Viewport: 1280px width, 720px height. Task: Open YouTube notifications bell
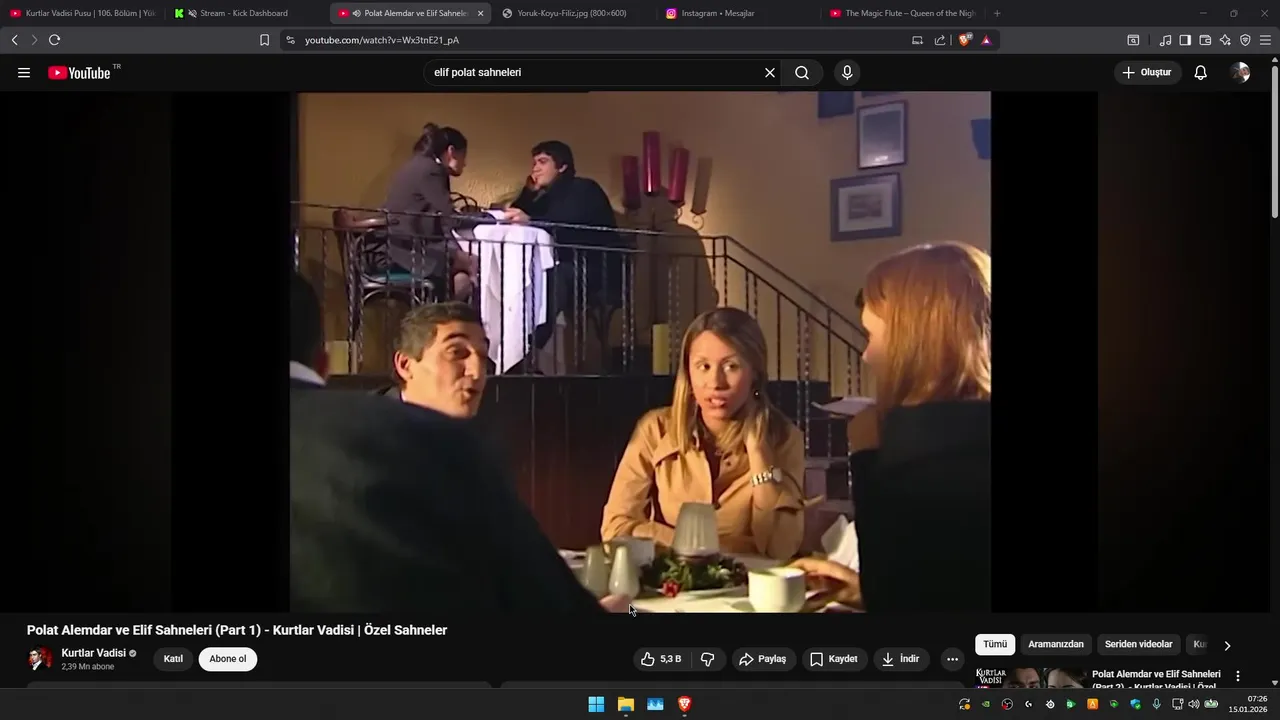1201,73
